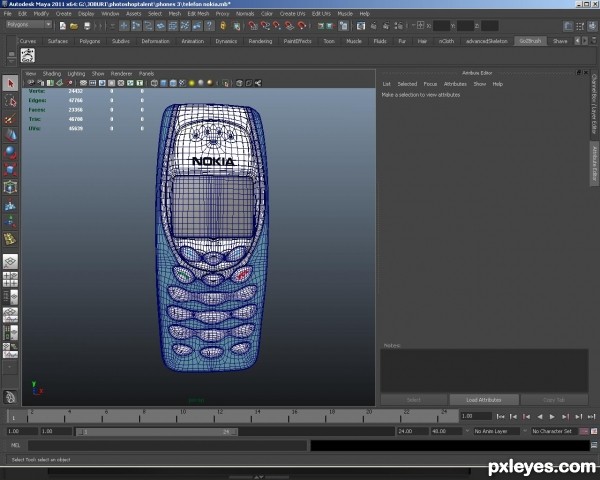This screenshot has width=600, height=480.
Task: Select the arrow Select tool
Action: [x=10, y=83]
